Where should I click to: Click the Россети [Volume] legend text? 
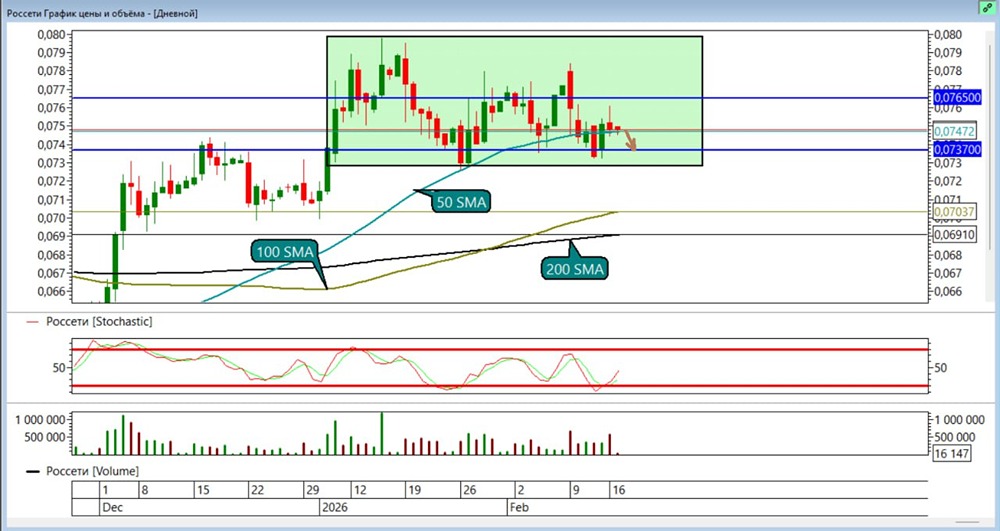point(92,471)
